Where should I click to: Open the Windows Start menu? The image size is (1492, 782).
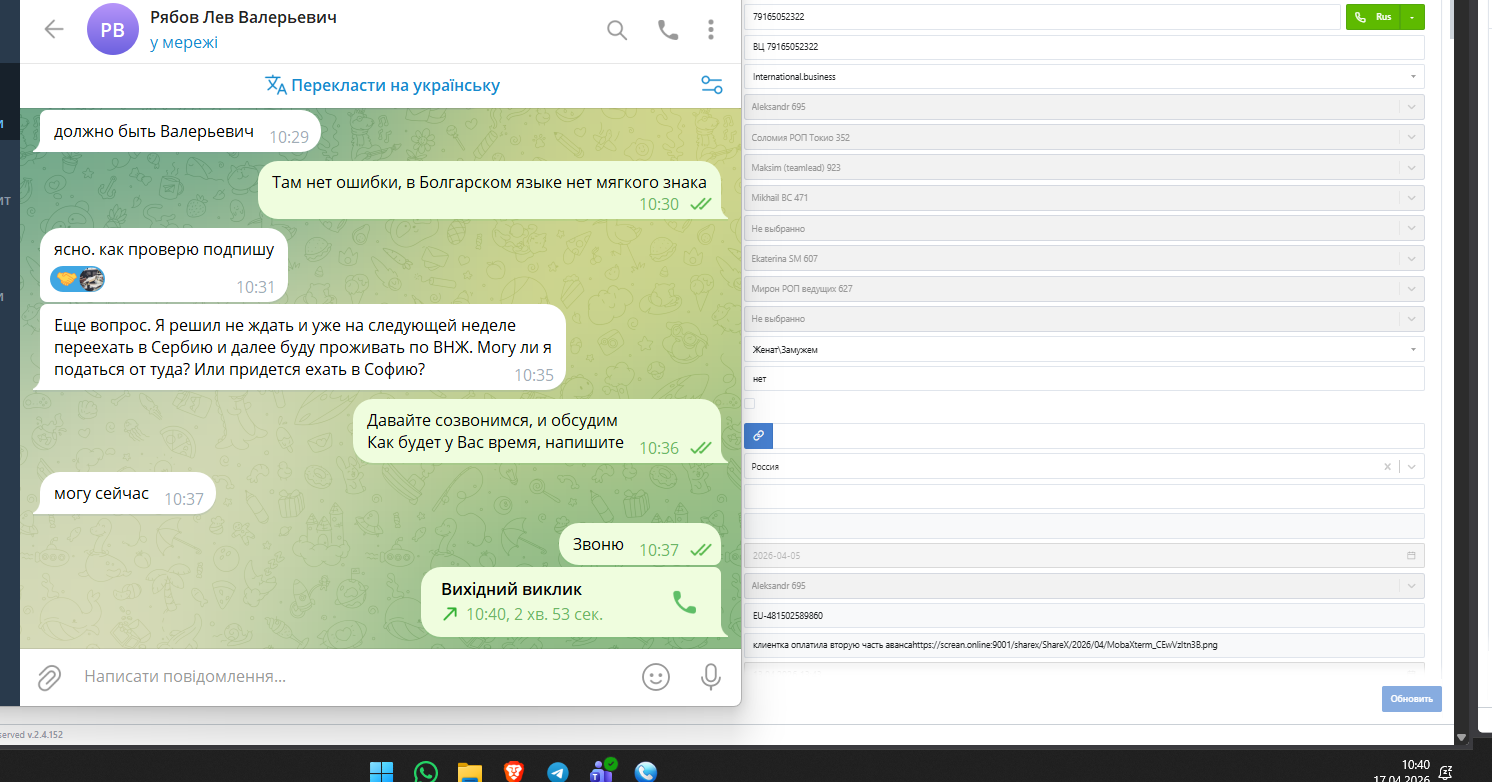coord(381,772)
